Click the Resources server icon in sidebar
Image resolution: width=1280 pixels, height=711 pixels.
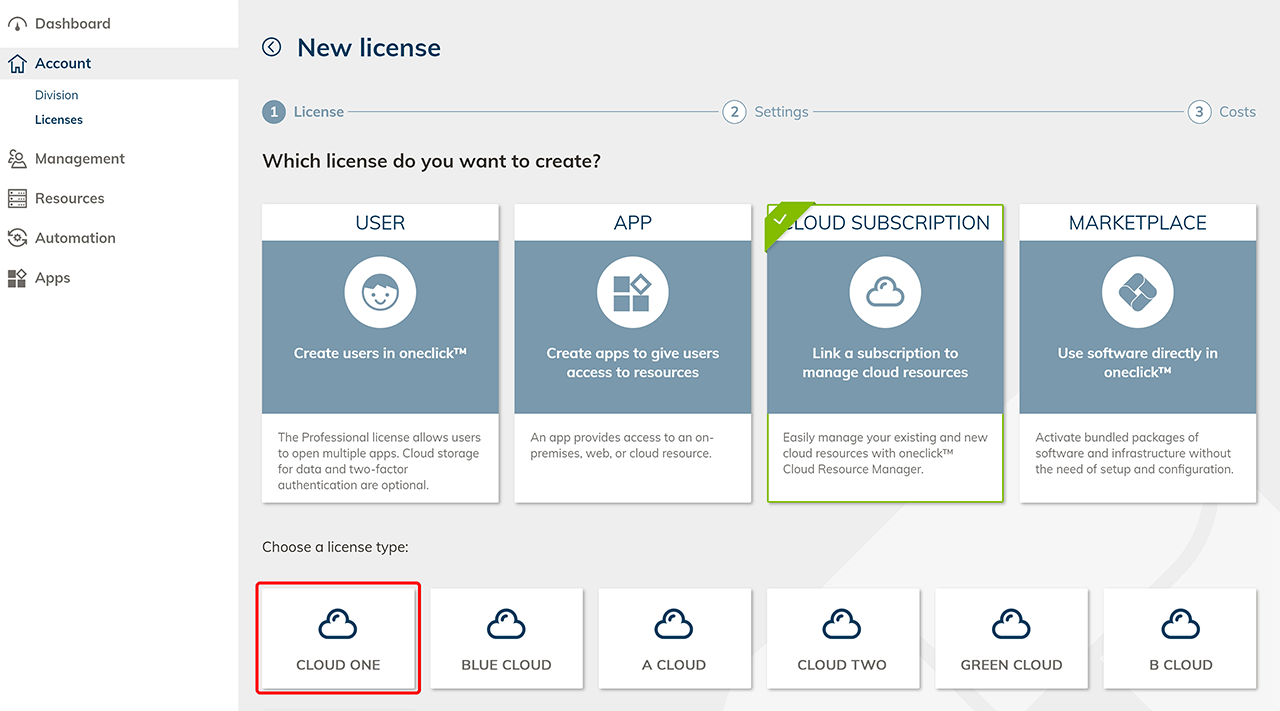pyautogui.click(x=17, y=199)
